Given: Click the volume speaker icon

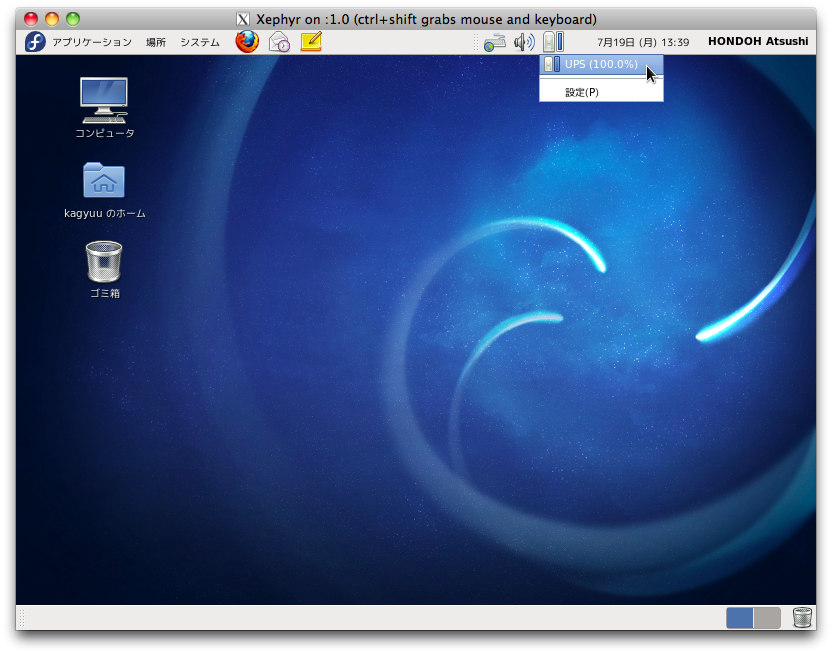Looking at the screenshot, I should point(524,42).
